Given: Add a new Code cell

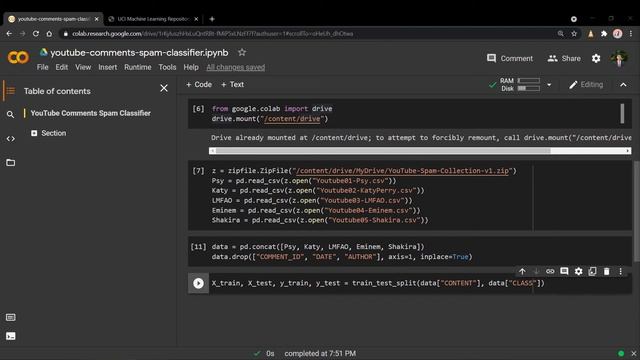Looking at the screenshot, I should pos(199,84).
